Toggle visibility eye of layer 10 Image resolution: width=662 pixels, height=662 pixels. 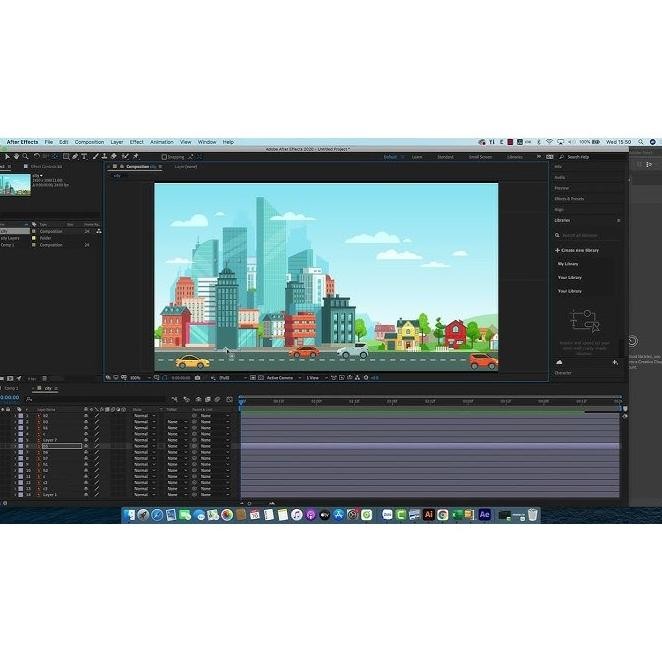pos(86,470)
